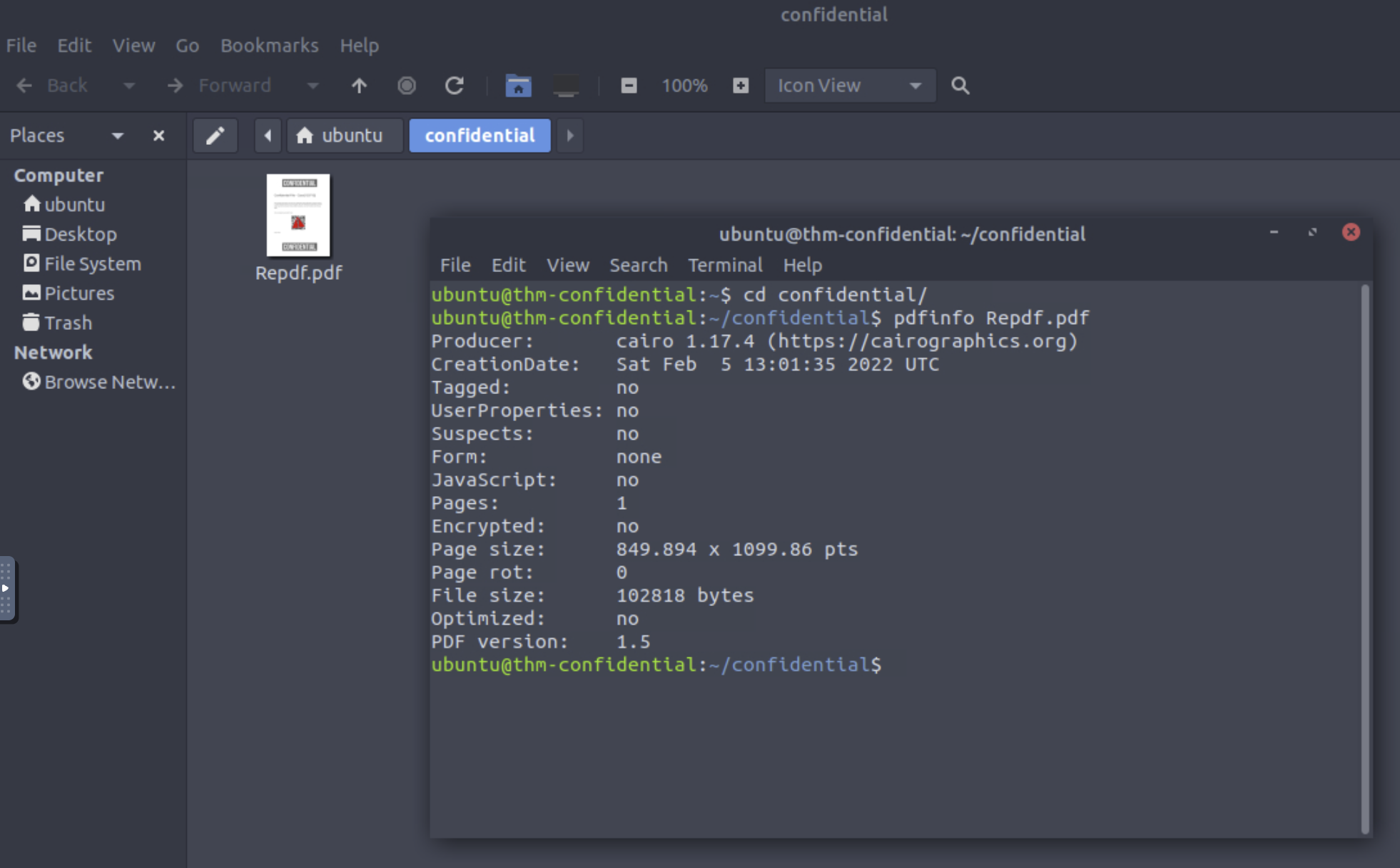This screenshot has width=1400, height=868.
Task: Open the Terminal menu in terminal window
Action: point(725,266)
